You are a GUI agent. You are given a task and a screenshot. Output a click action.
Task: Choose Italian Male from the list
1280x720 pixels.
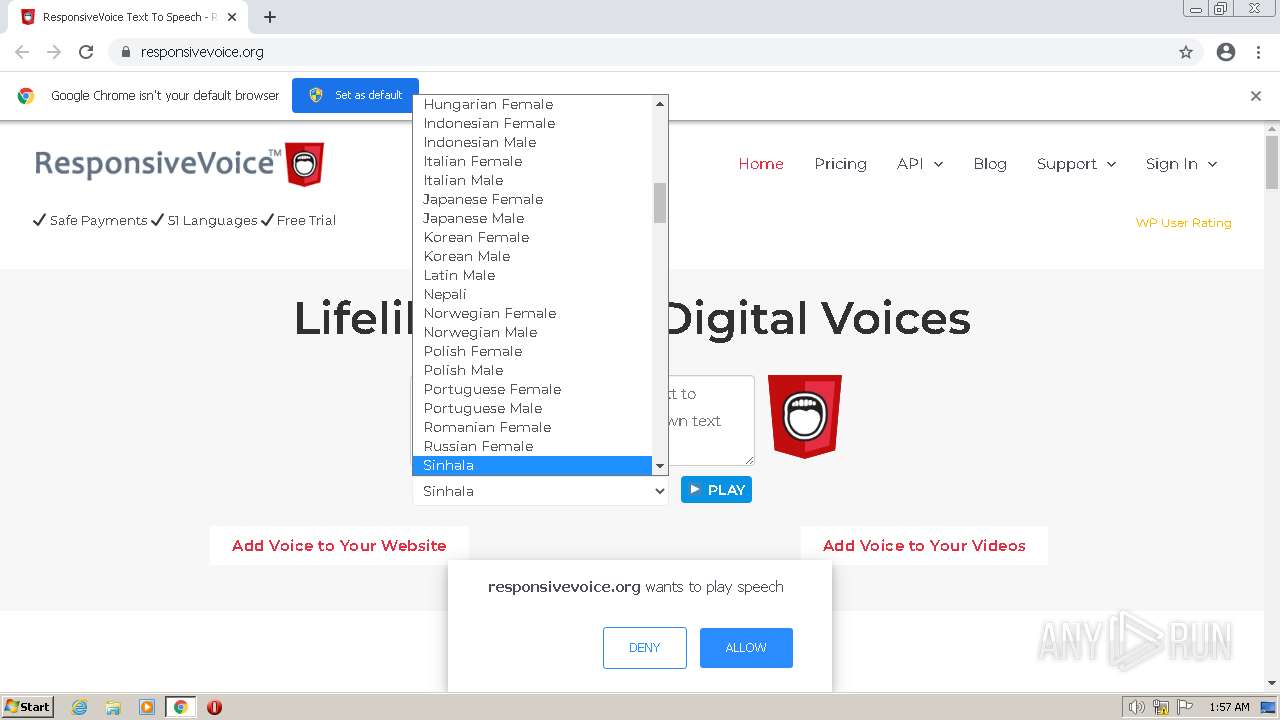[533, 180]
